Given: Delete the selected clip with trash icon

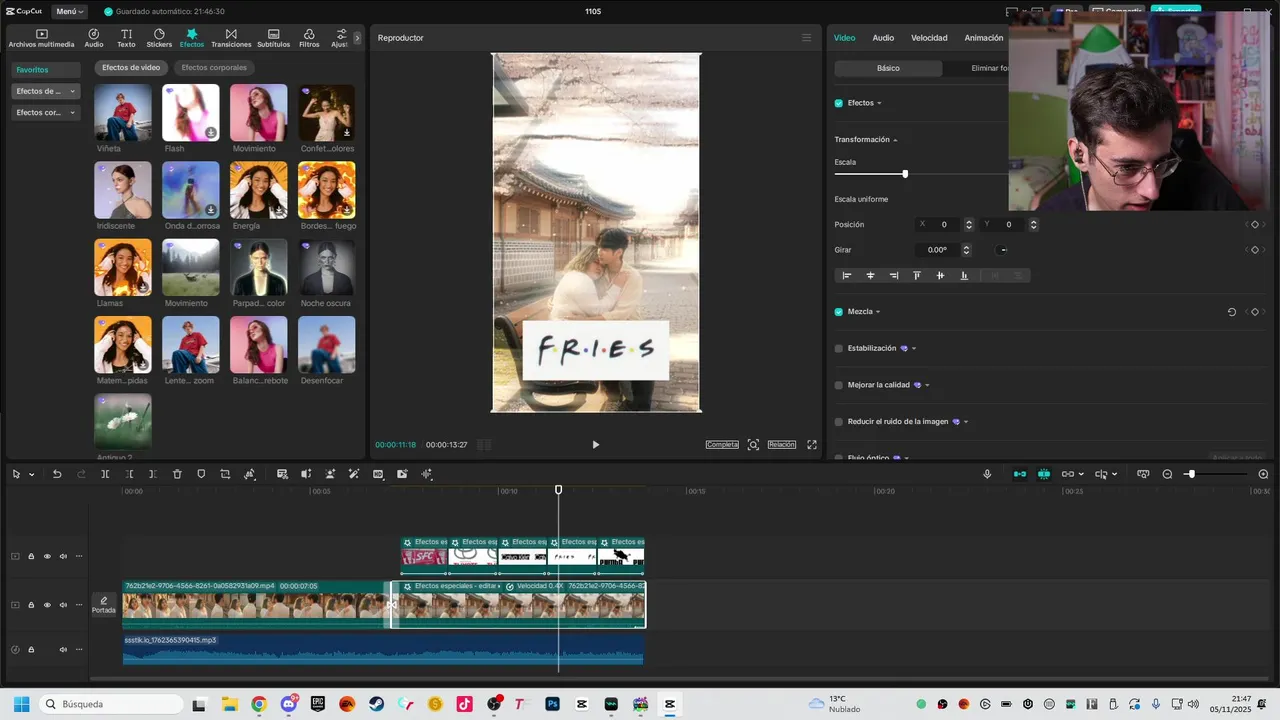Looking at the screenshot, I should click(x=177, y=474).
